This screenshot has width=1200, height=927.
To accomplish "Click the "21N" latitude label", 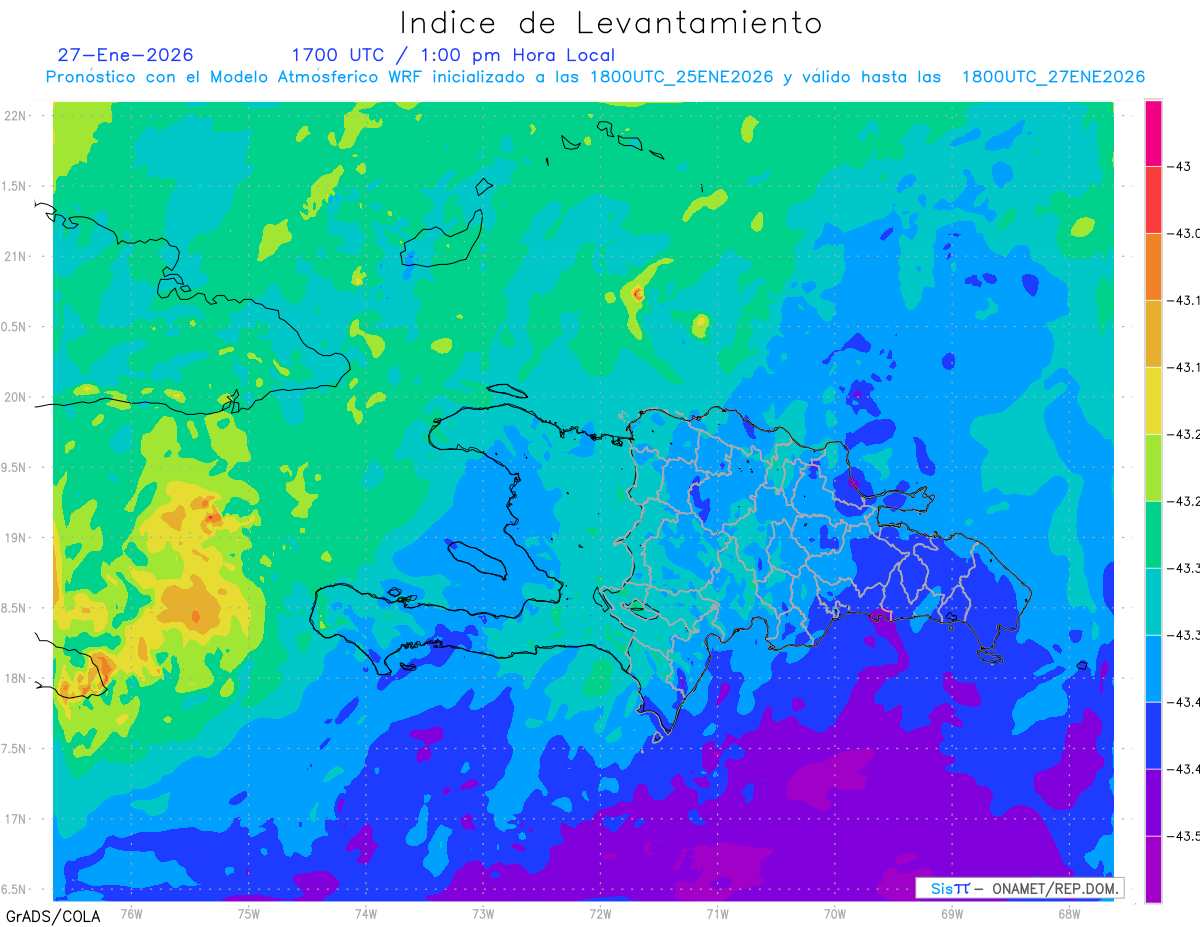I will coord(14,256).
